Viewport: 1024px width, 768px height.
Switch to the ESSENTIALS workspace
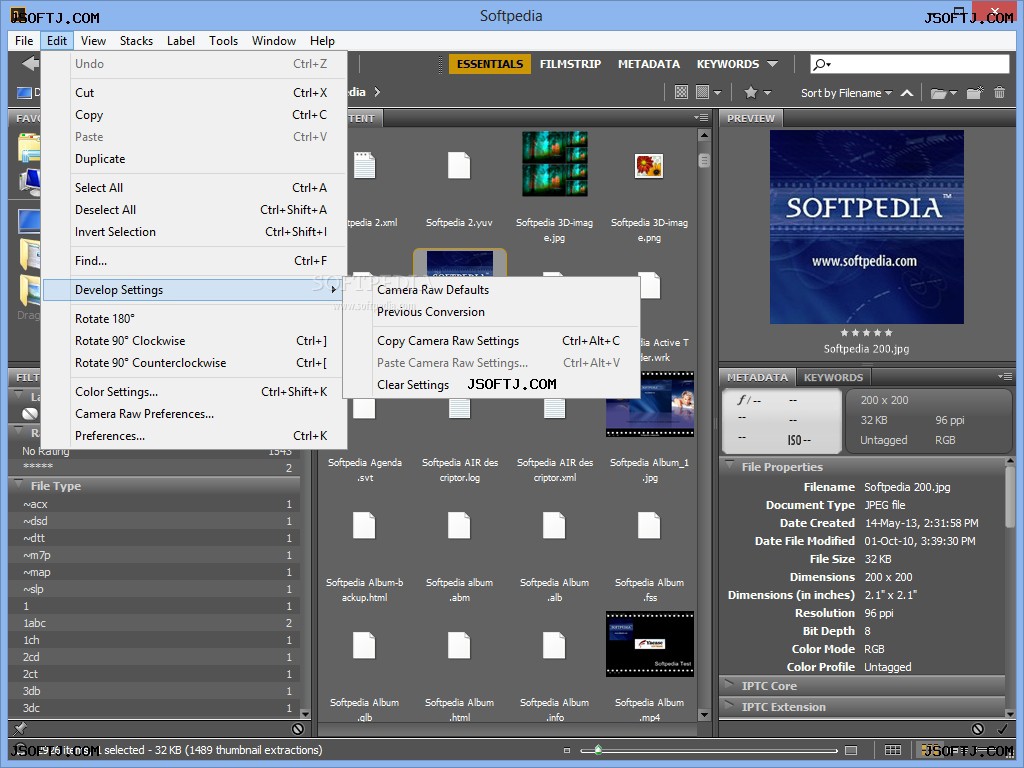pos(490,64)
